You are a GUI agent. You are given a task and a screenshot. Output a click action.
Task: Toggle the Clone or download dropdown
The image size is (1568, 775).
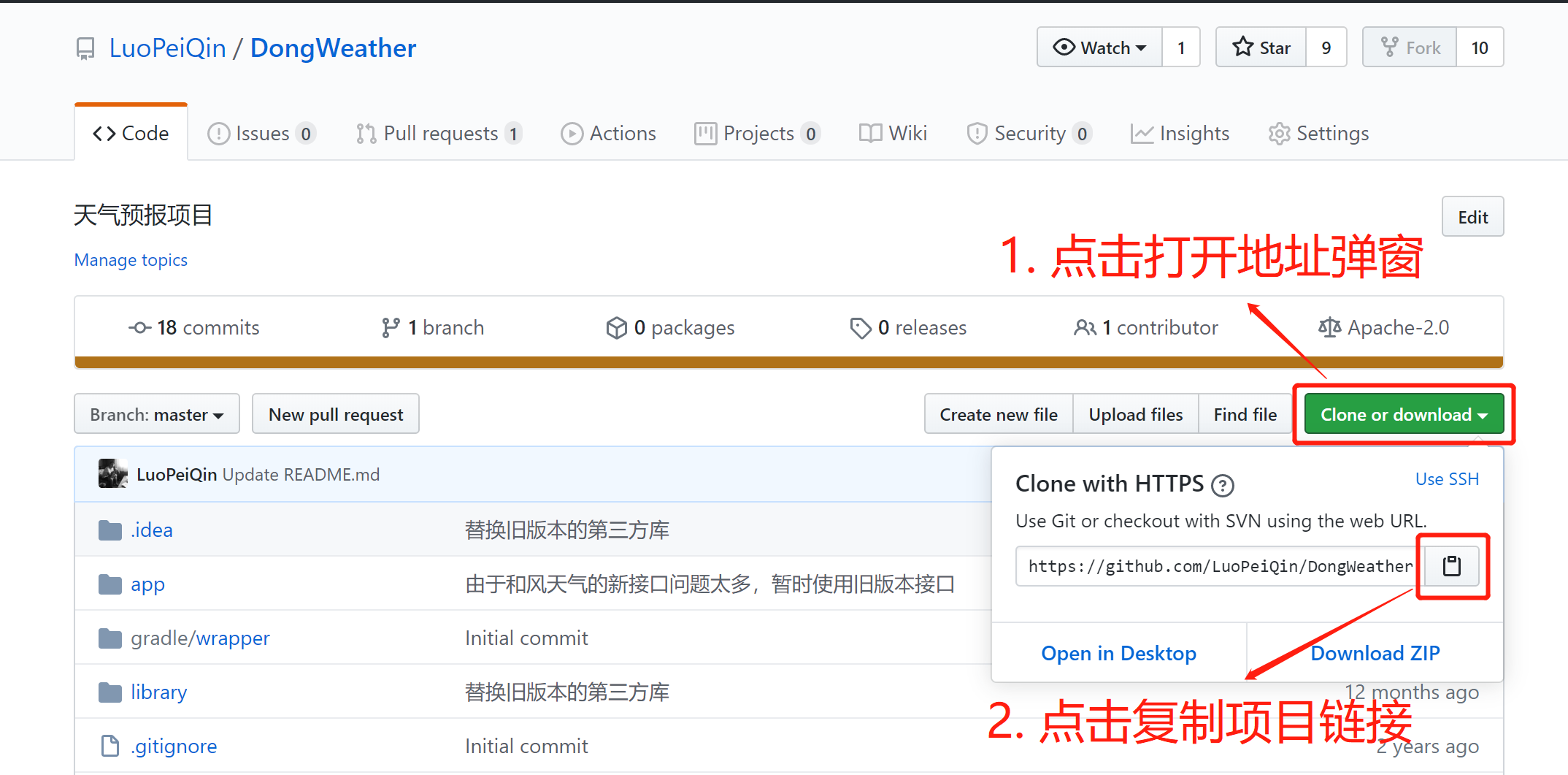point(1404,414)
